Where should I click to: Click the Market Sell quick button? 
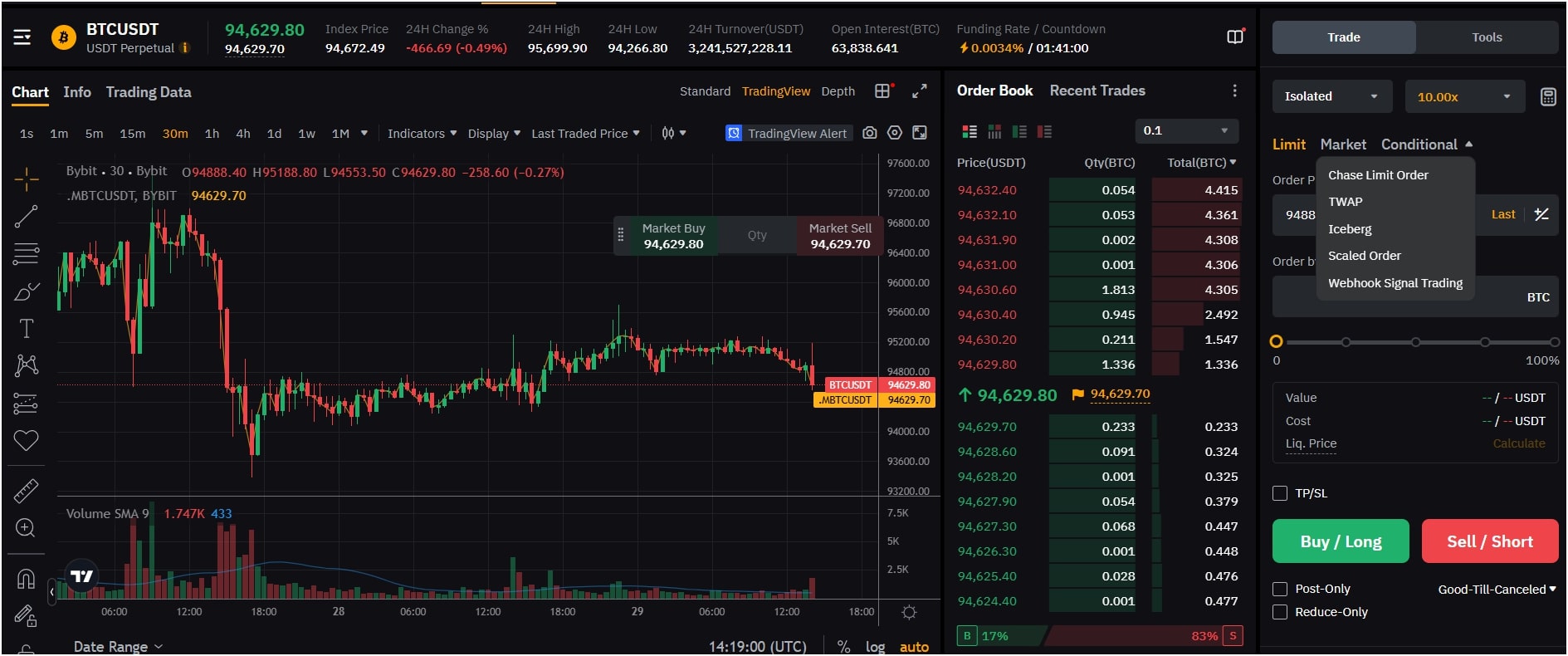click(840, 236)
